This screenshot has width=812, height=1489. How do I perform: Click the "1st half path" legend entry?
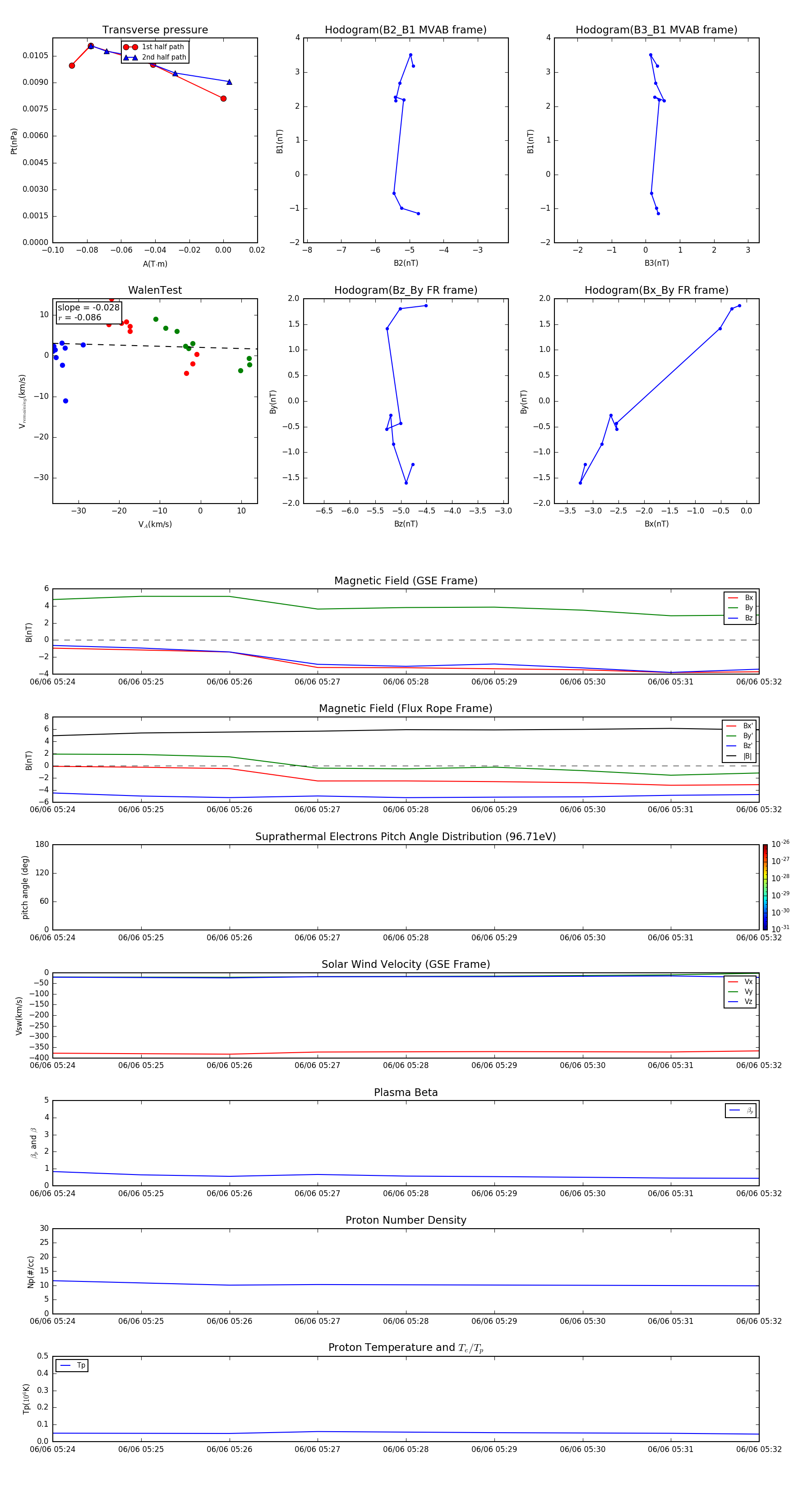coord(154,47)
